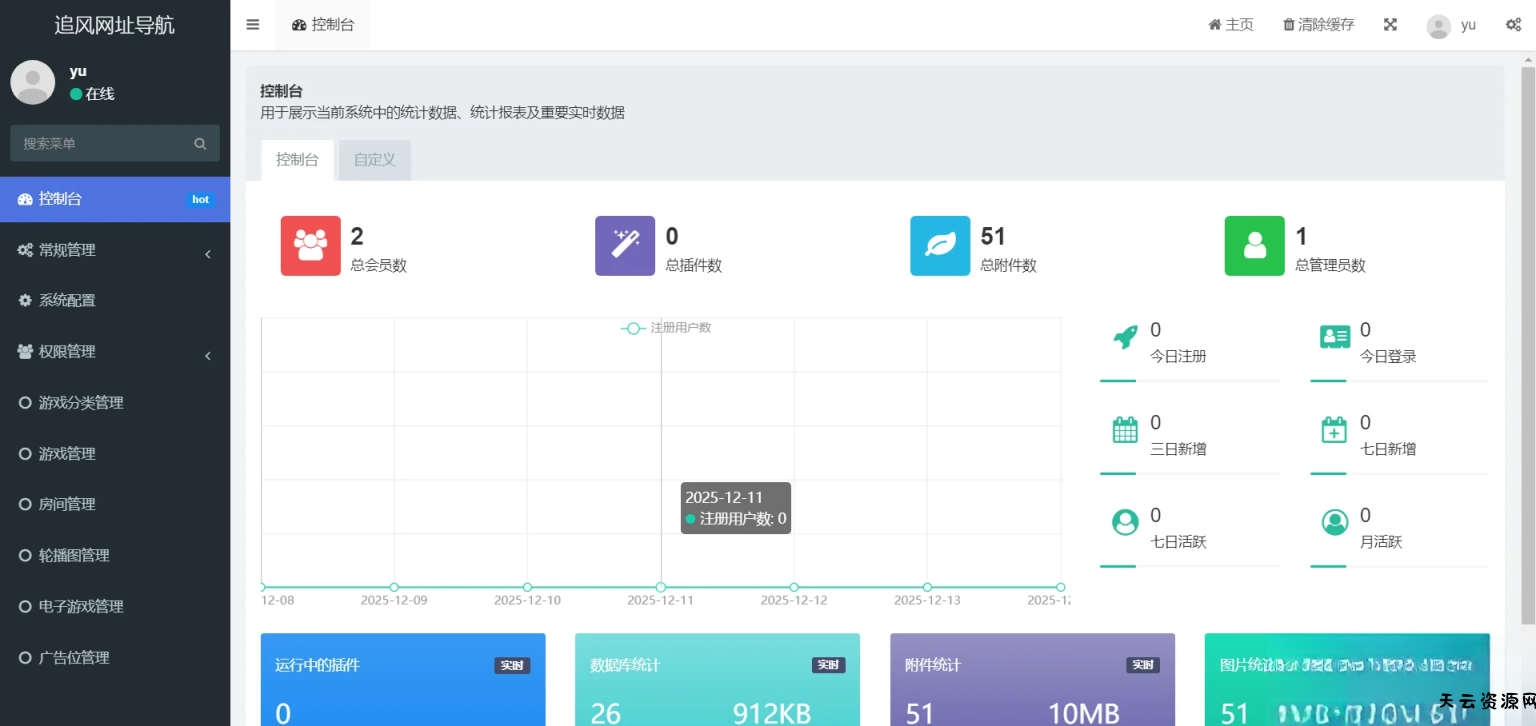Image resolution: width=1536 pixels, height=726 pixels.
Task: Open the yu user dropdown in header
Action: [1451, 25]
